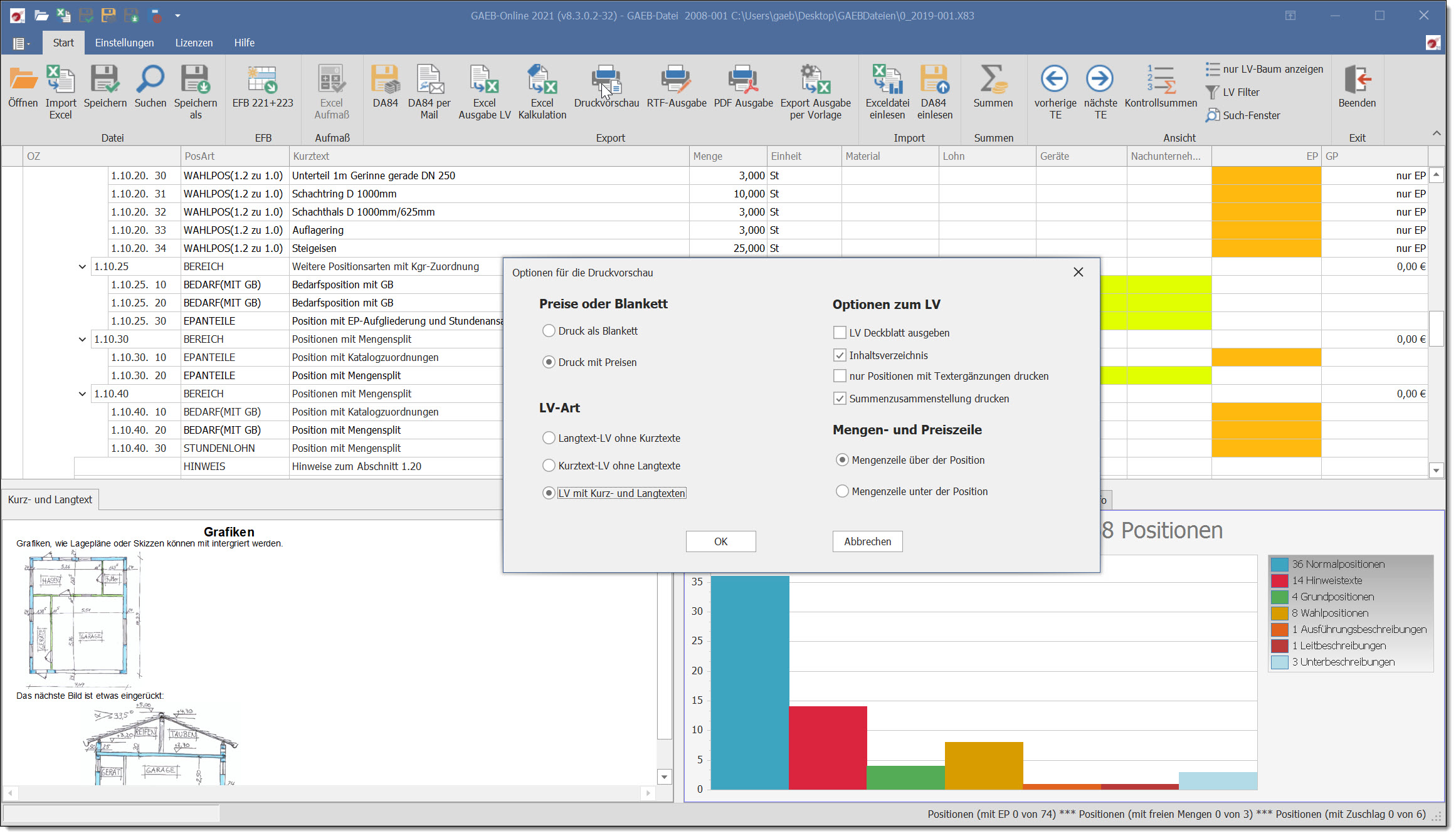1456x836 pixels.
Task: Collapse the 1.10.40 BEREICH row
Action: [x=82, y=394]
